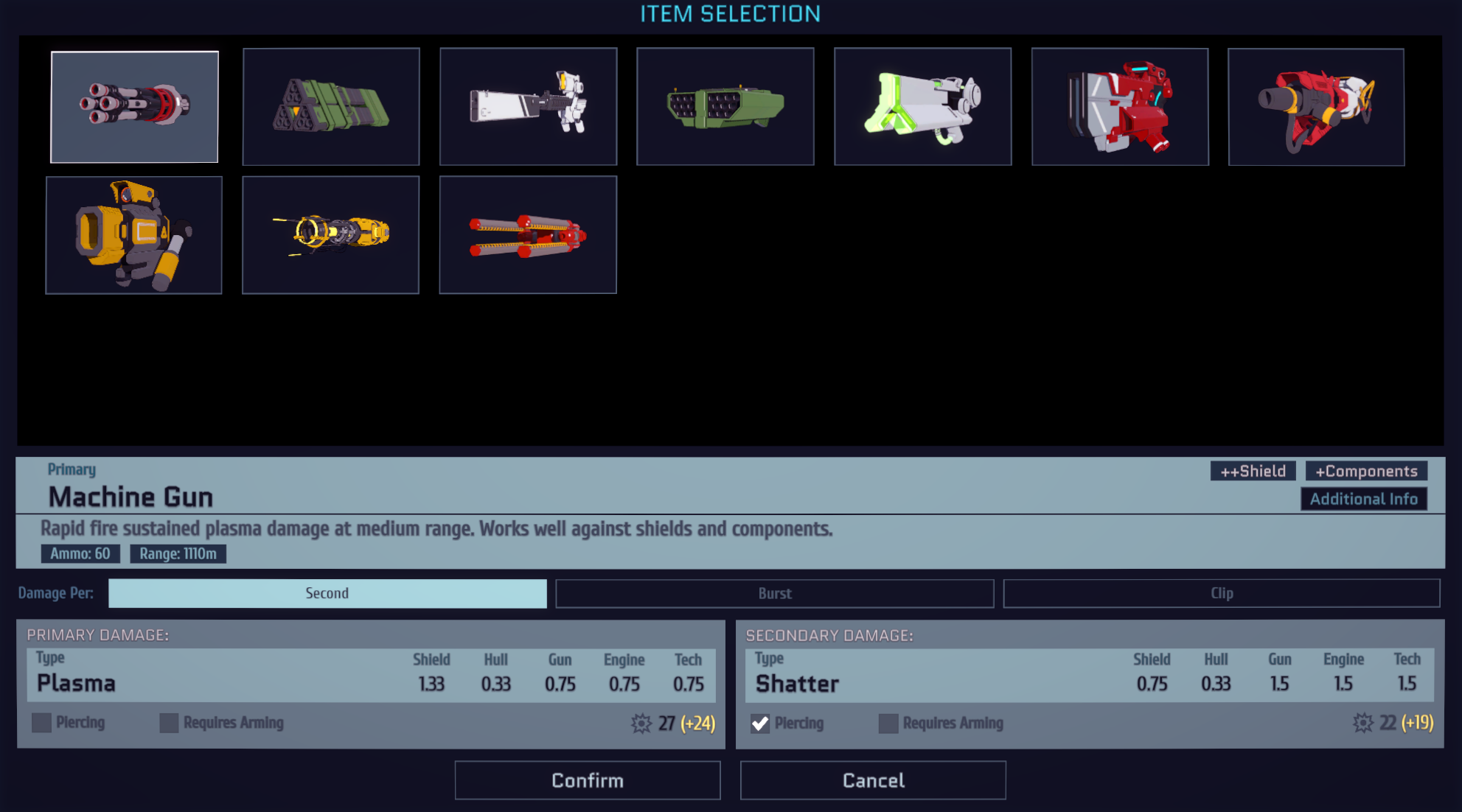Image resolution: width=1462 pixels, height=812 pixels.
Task: Click the secondary damage gear icon
Action: pyautogui.click(x=1363, y=723)
